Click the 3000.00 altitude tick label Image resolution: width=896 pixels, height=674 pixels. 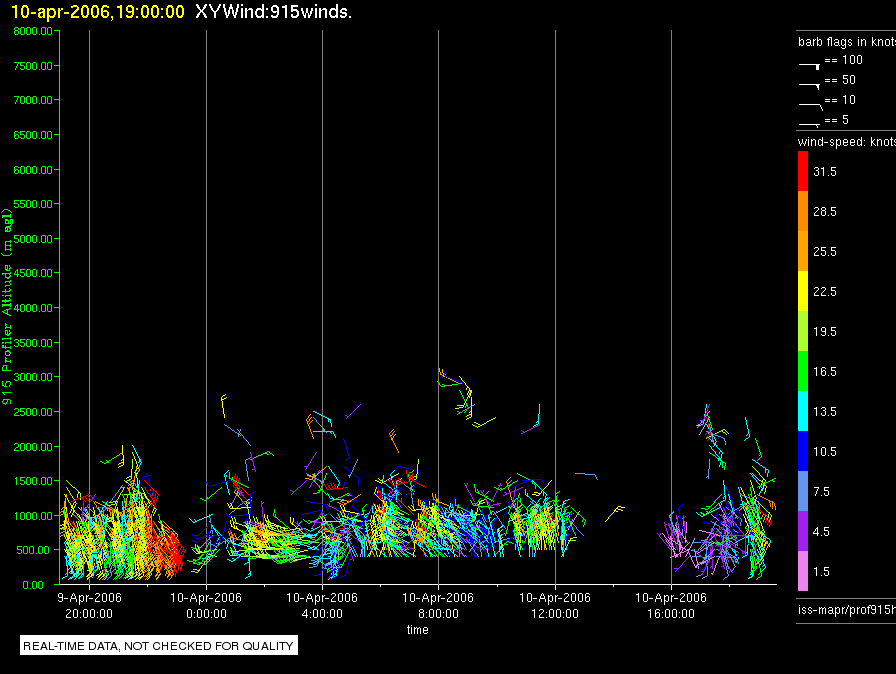pyautogui.click(x=33, y=377)
